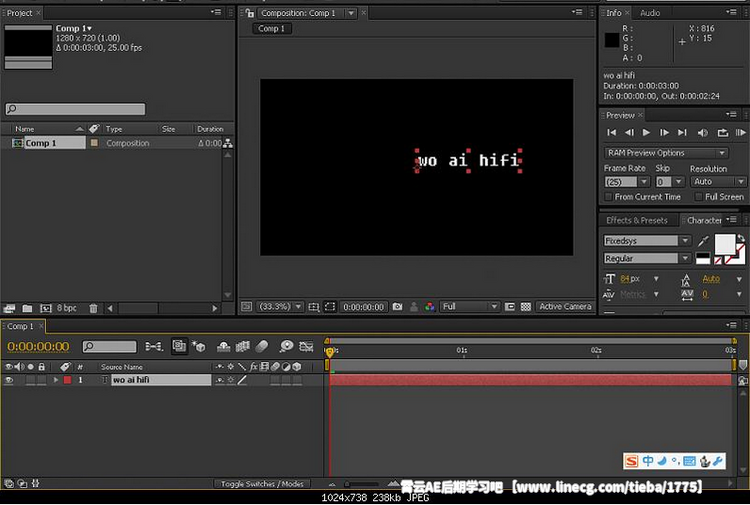Image resolution: width=750 pixels, height=505 pixels.
Task: Click fill color swatch in Character panel
Action: pyautogui.click(x=725, y=244)
